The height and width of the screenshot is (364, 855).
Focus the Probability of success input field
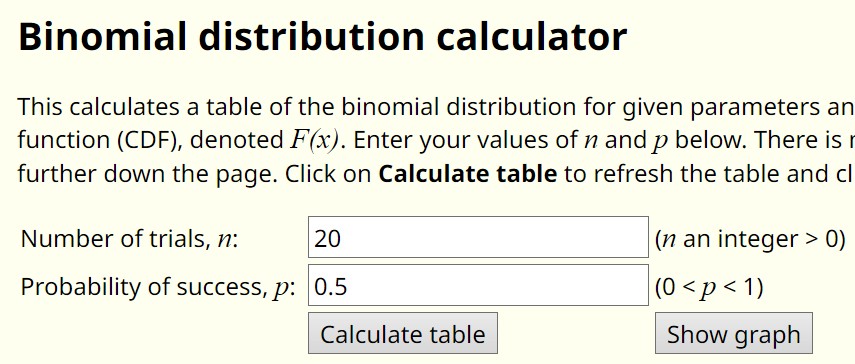click(478, 285)
